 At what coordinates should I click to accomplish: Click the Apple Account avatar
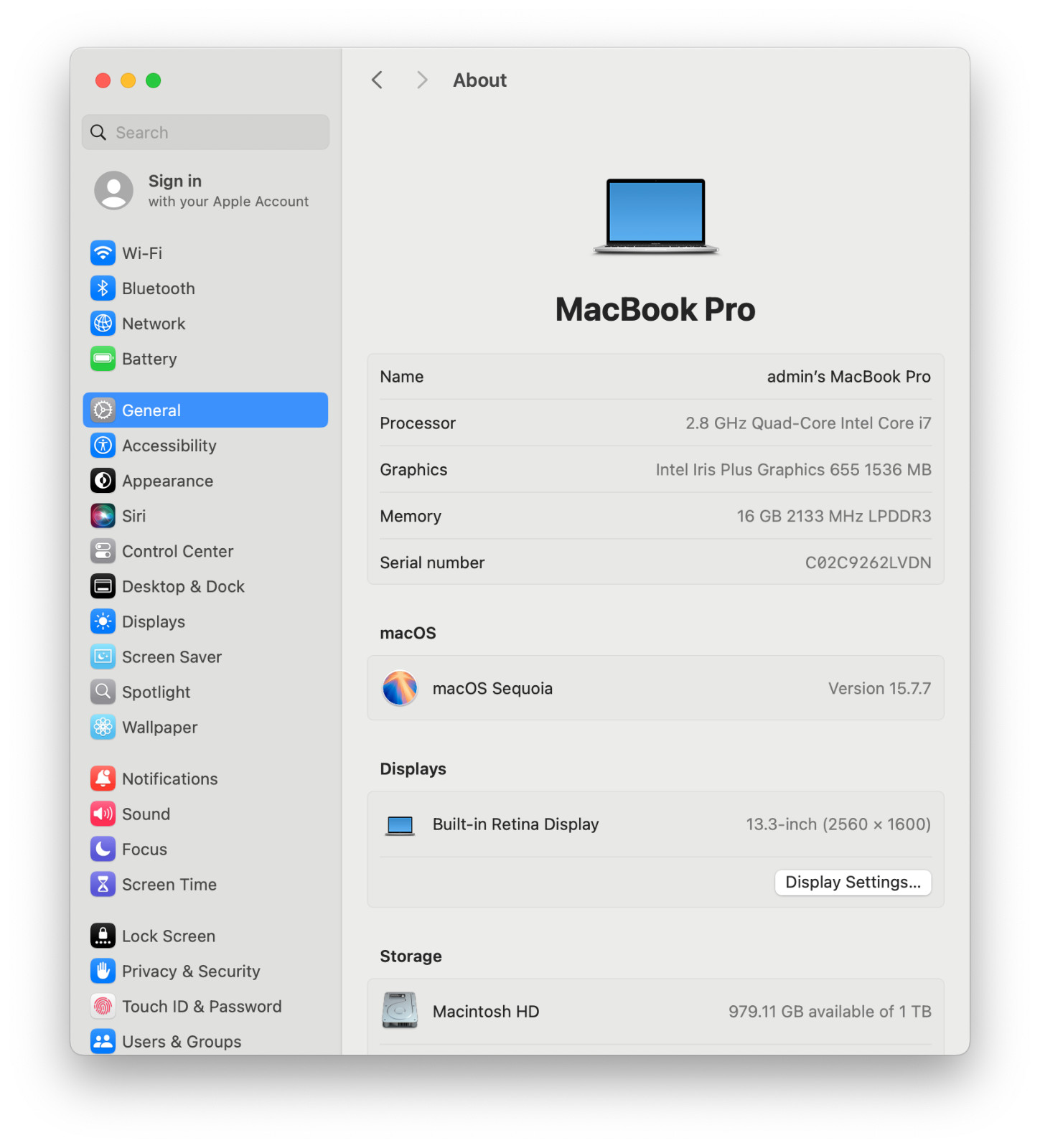113,190
